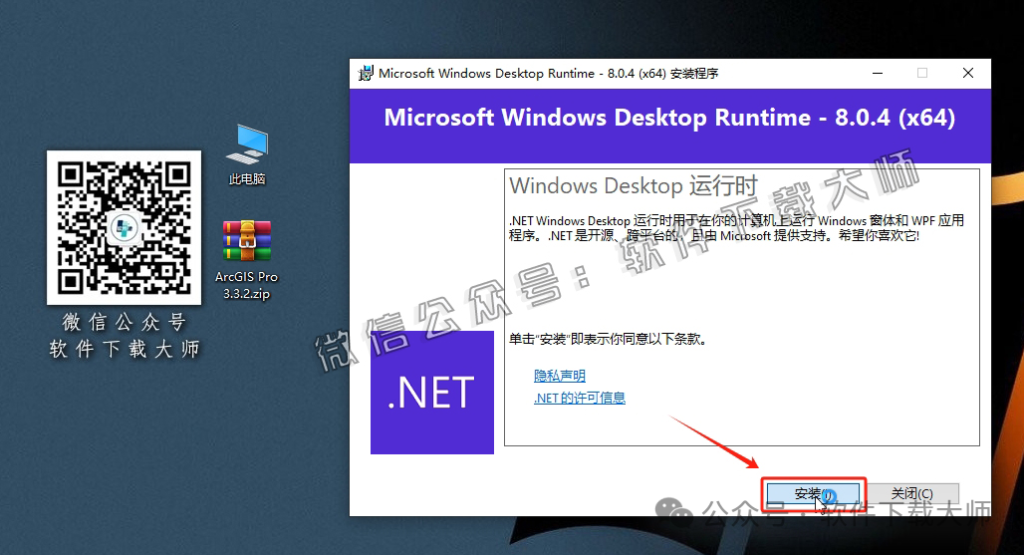This screenshot has width=1024, height=555.
Task: Click the purple banner title 'Microsoft Windows Desktop Runtime - 8.0.4 (x64)'
Action: pyautogui.click(x=669, y=118)
